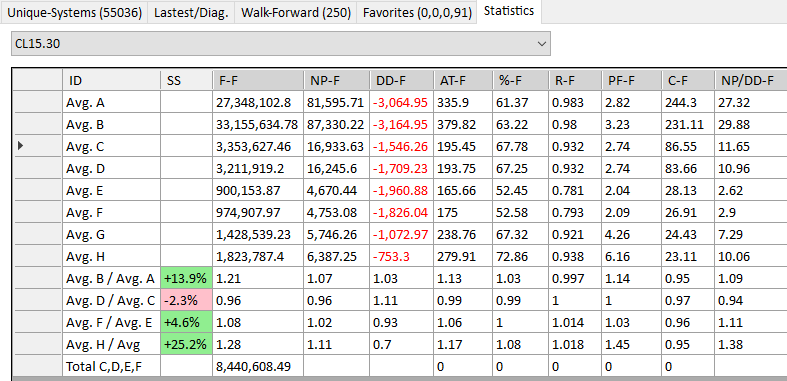Click the current-row arrow indicator beside Avg. C
Screen dimensions: 787x381
(x=21, y=146)
